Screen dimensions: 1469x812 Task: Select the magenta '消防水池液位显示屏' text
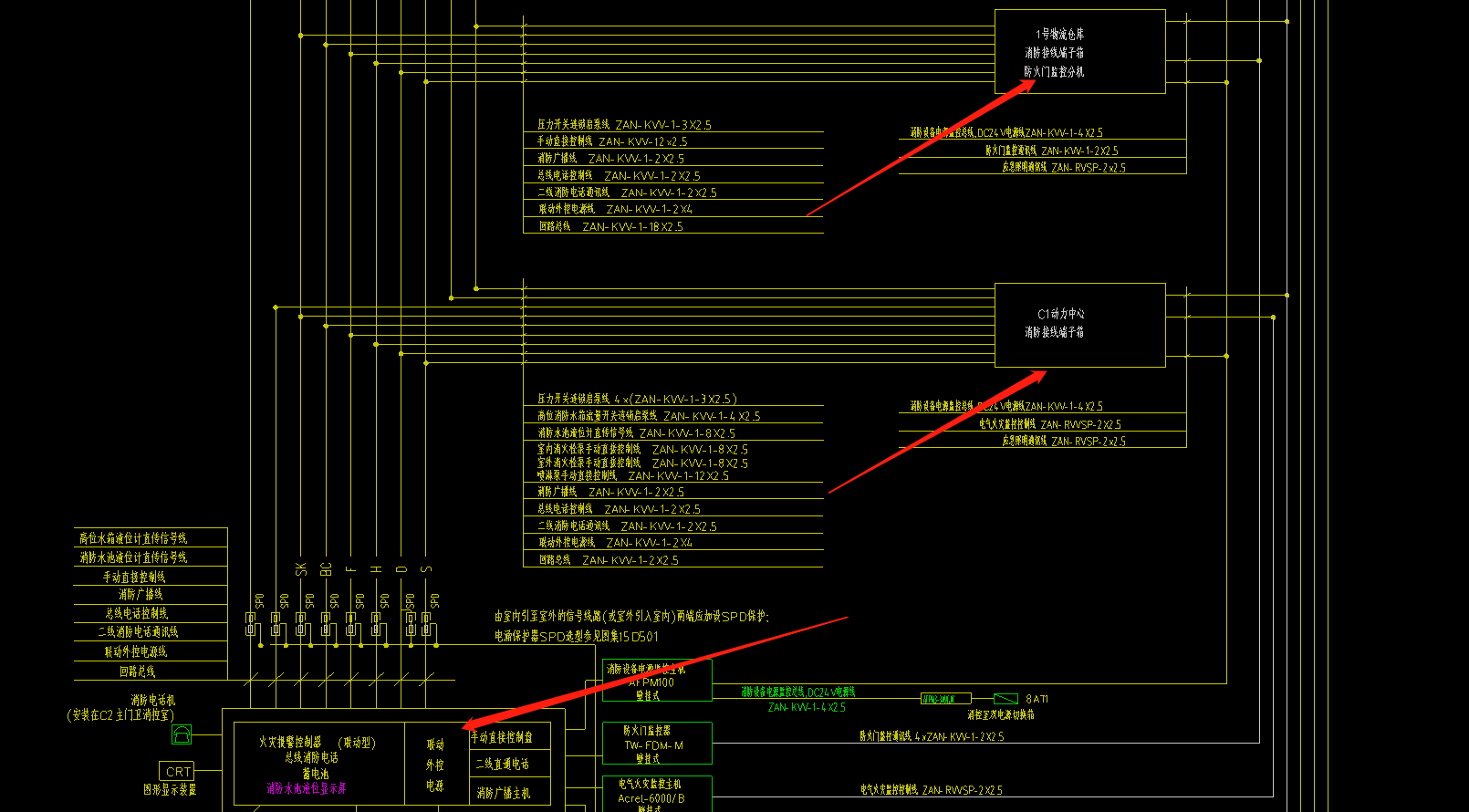(x=307, y=788)
